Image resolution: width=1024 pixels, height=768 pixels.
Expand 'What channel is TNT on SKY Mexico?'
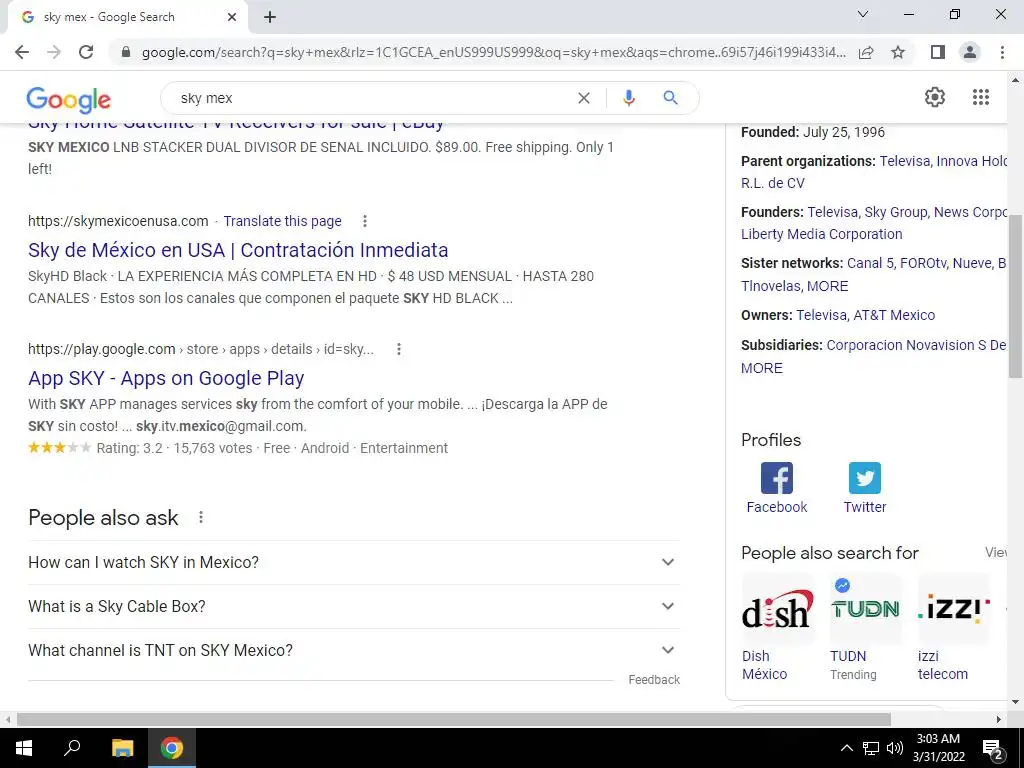point(354,650)
